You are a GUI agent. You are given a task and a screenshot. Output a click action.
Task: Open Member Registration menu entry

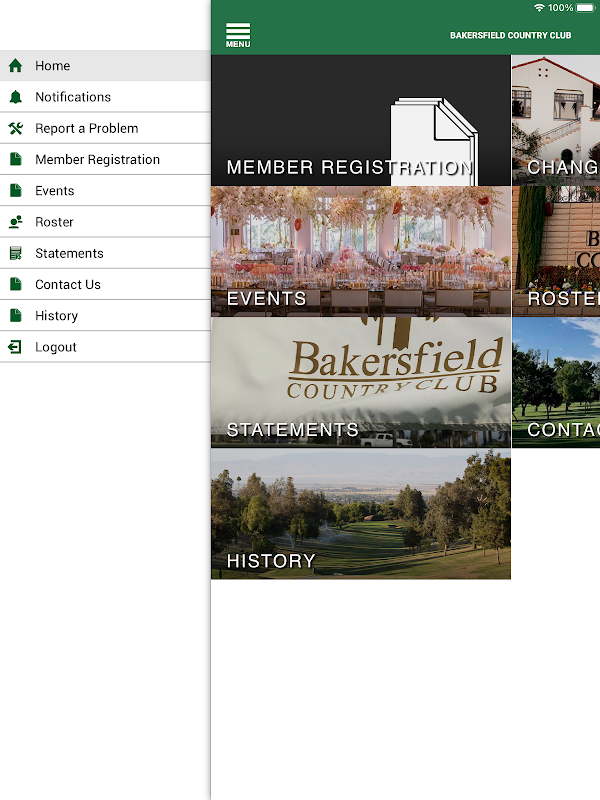point(105,159)
